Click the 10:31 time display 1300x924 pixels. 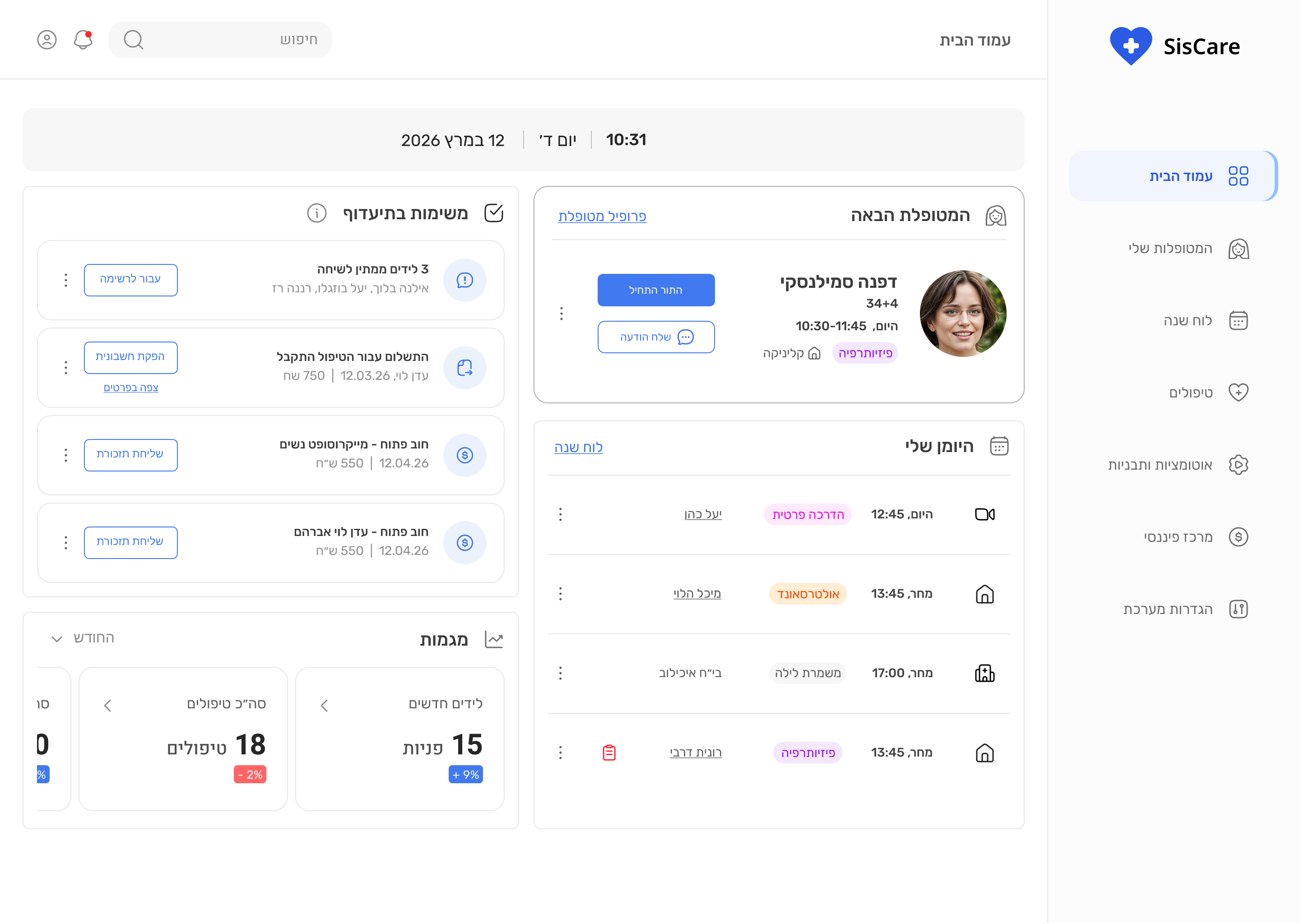click(626, 140)
